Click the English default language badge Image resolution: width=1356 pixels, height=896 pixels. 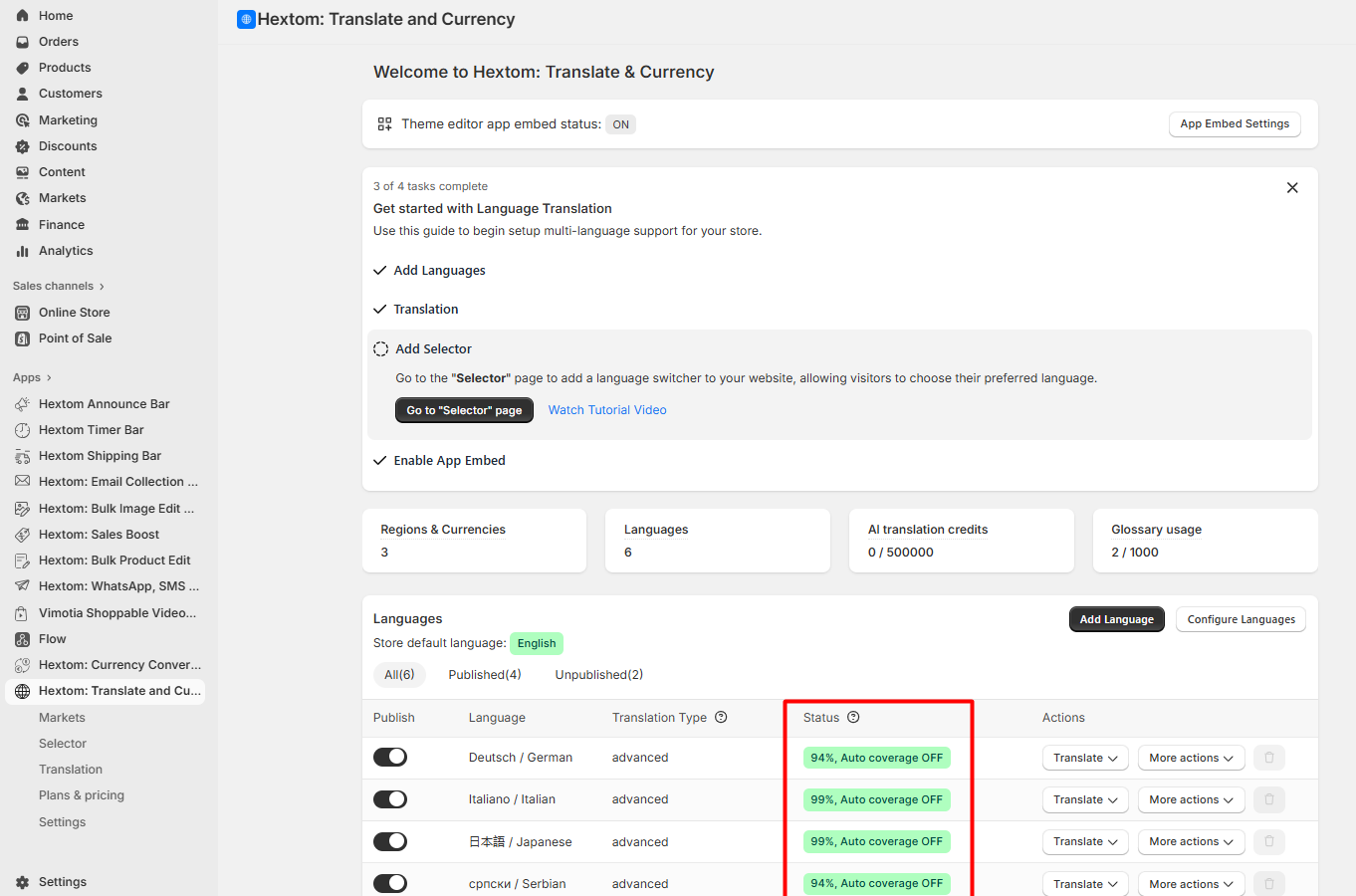[x=537, y=643]
